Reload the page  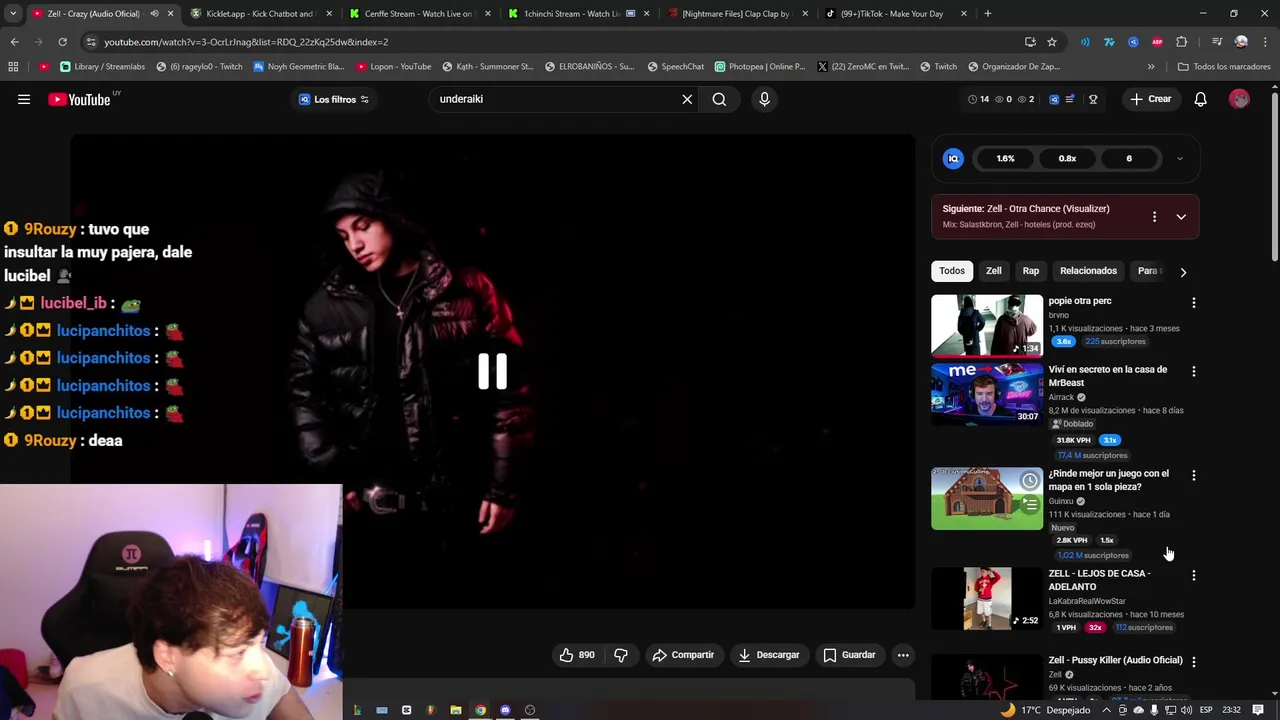[62, 42]
